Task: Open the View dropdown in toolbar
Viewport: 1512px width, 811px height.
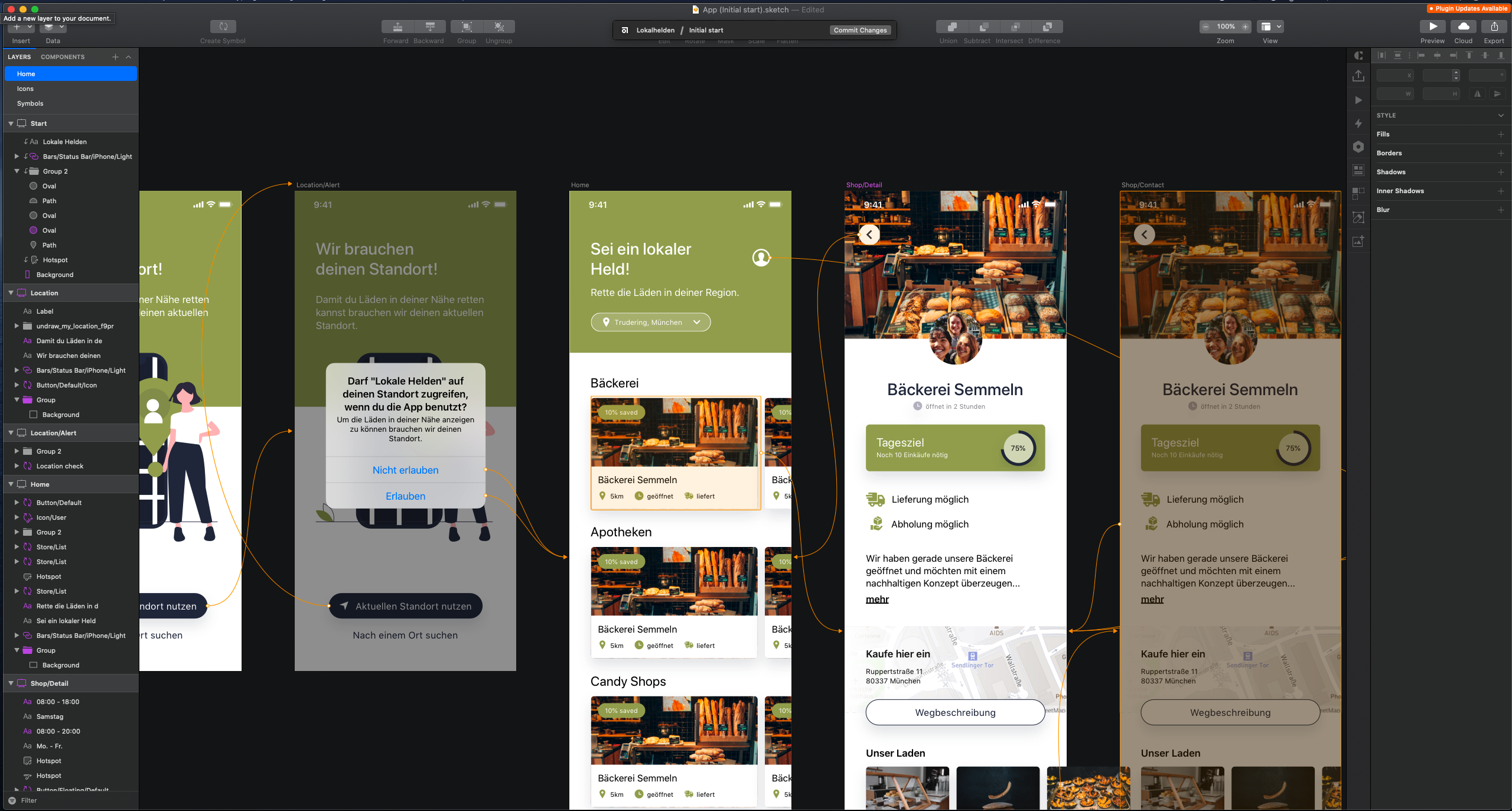Action: (1270, 27)
